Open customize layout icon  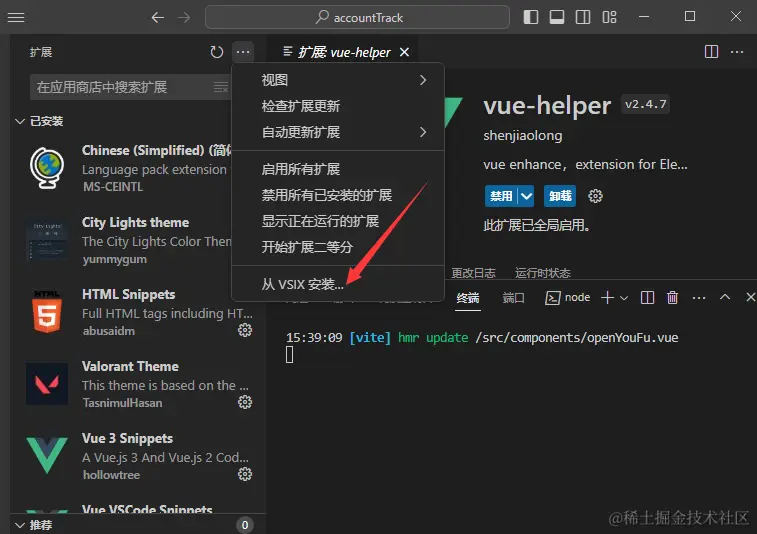click(x=609, y=17)
